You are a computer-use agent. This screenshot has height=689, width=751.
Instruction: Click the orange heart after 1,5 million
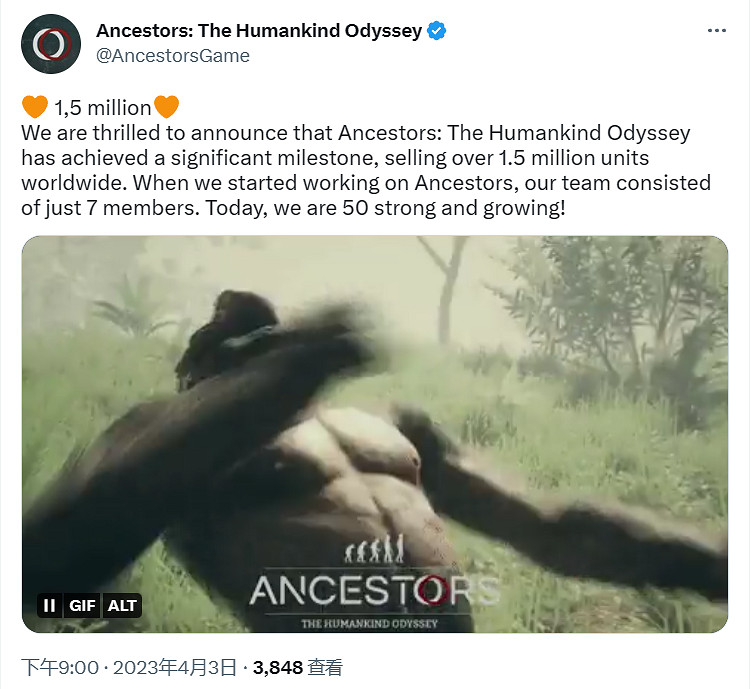click(x=166, y=107)
